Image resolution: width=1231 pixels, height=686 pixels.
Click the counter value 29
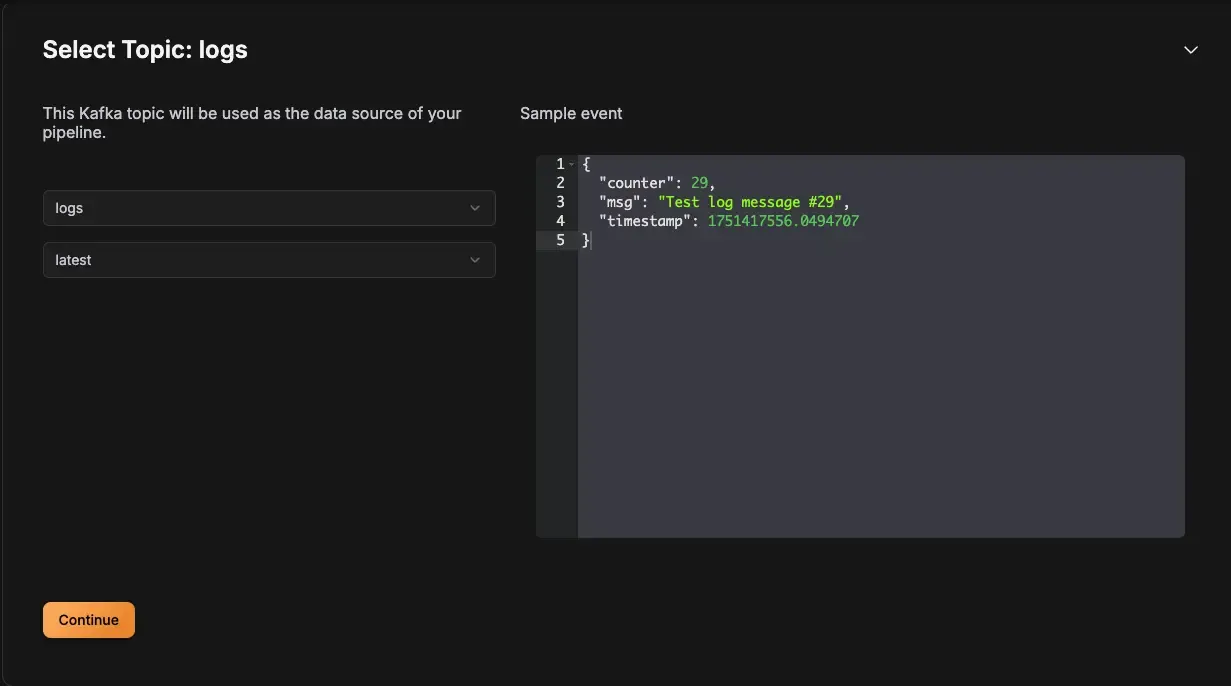coord(699,182)
